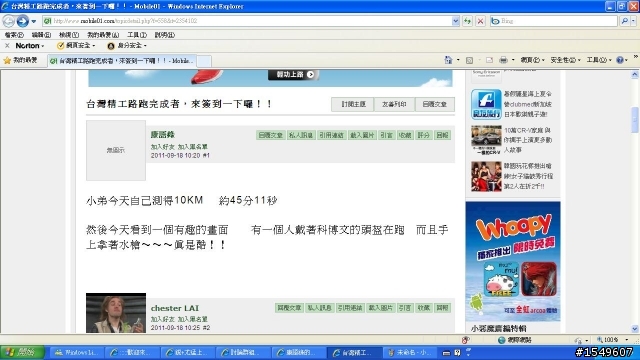Image resolution: width=640 pixels, height=360 pixels.
Task: Click the blue travel ad icon in sidebar
Action: [486, 104]
